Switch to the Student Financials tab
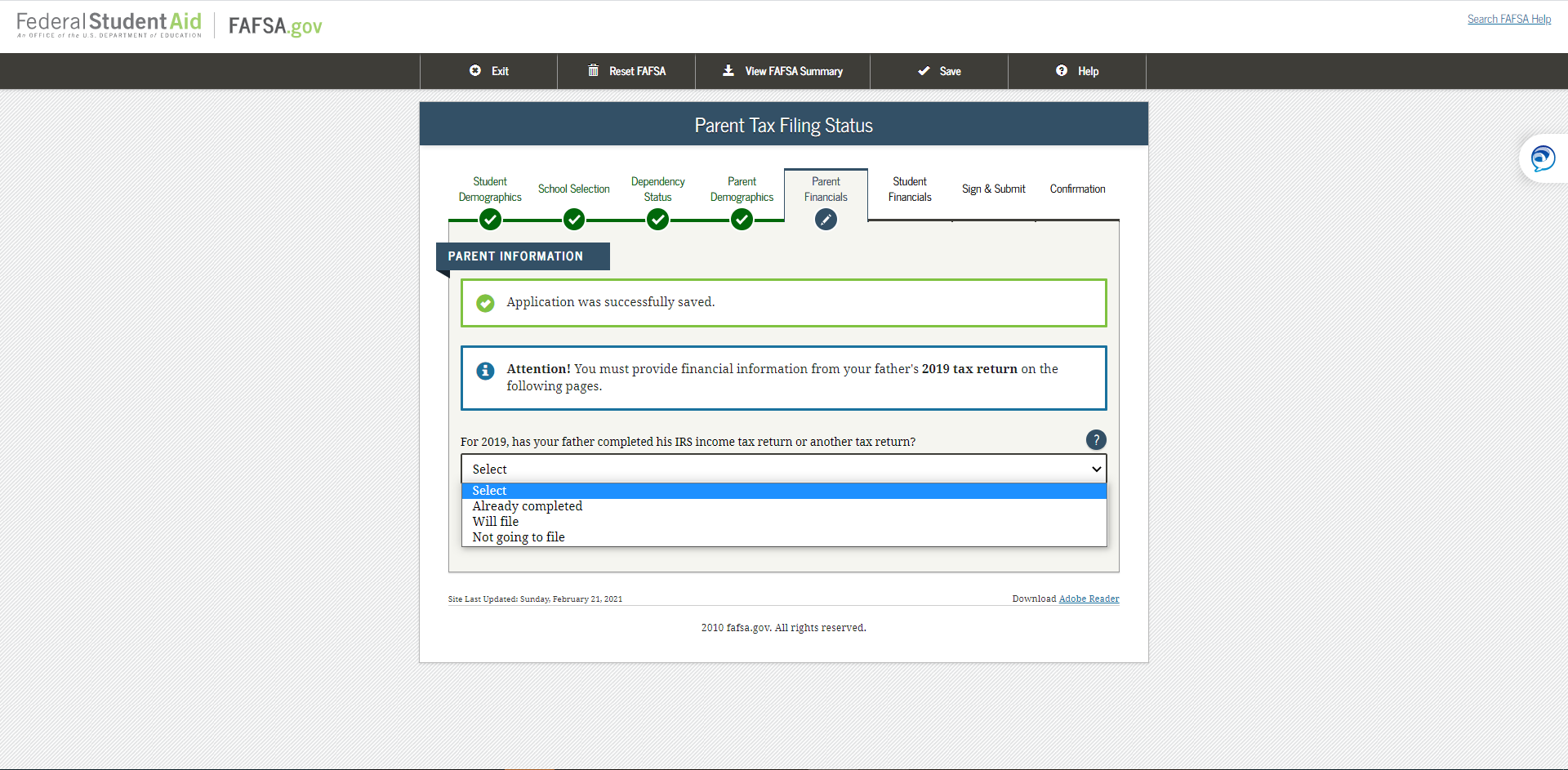This screenshot has width=1568, height=770. click(909, 189)
